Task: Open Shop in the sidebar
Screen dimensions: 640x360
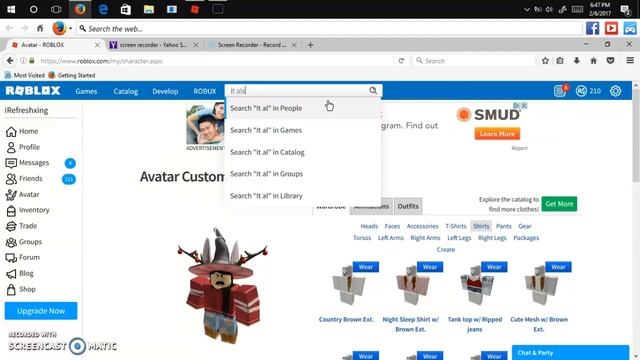Action: [x=21, y=289]
